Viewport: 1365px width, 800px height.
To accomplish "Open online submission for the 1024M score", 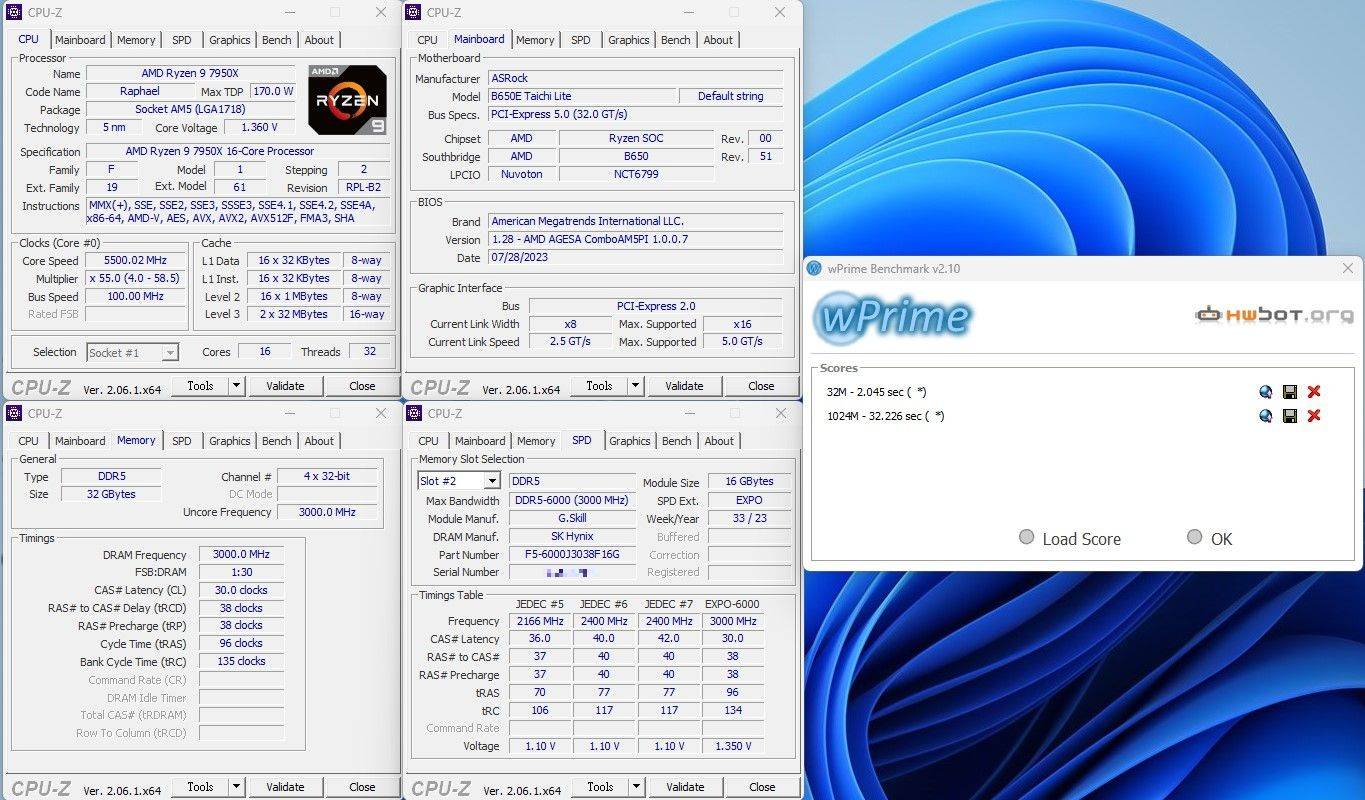I will pos(1265,416).
